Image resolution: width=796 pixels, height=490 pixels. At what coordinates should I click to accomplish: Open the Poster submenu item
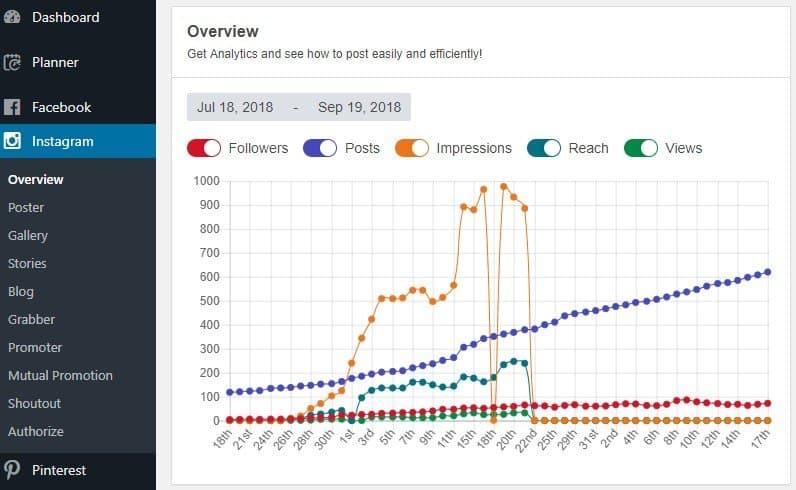(x=26, y=208)
